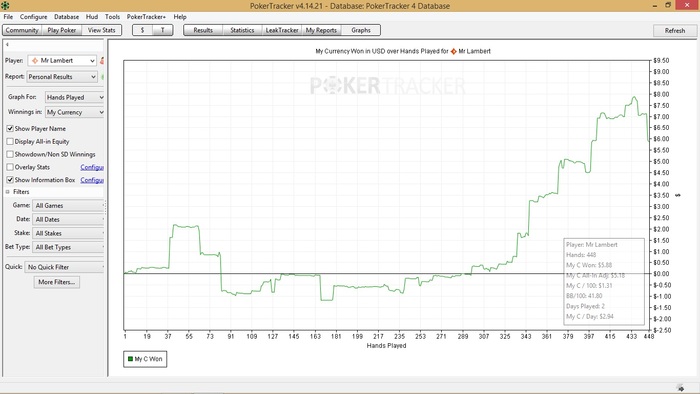Switch to tournaments with the T button
The width and height of the screenshot is (700, 394).
coord(162,30)
